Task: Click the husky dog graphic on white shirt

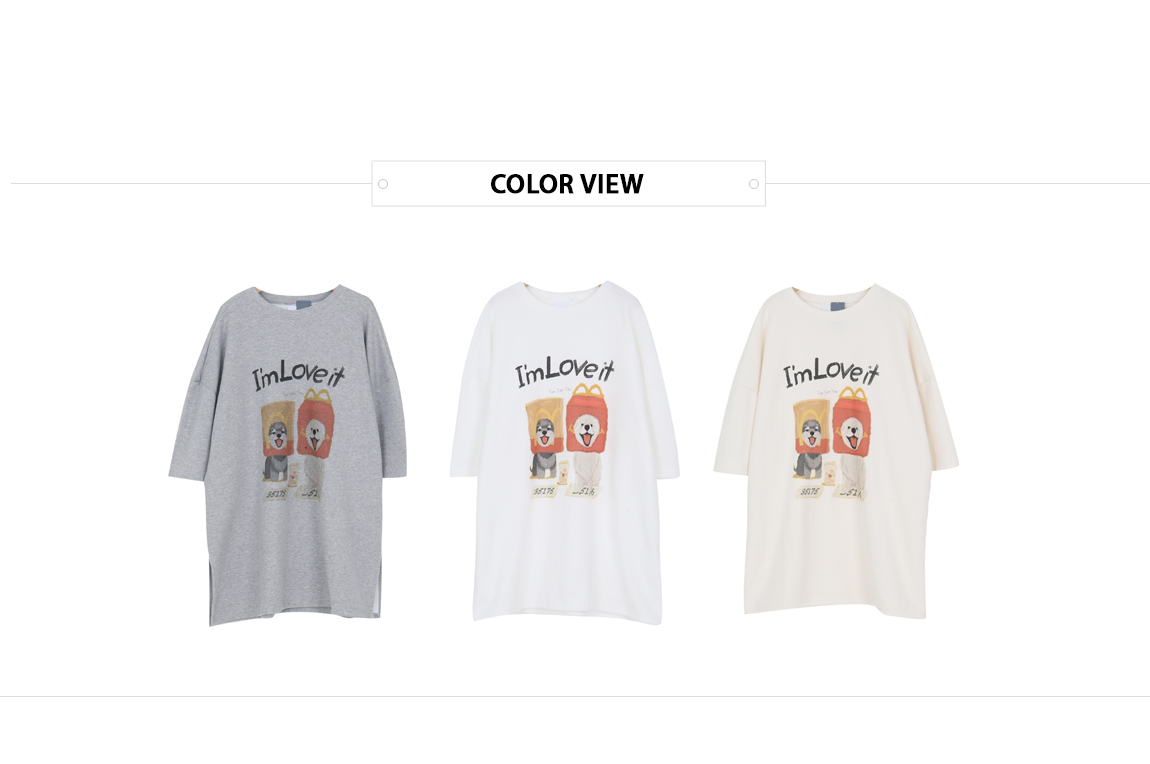Action: click(x=543, y=438)
